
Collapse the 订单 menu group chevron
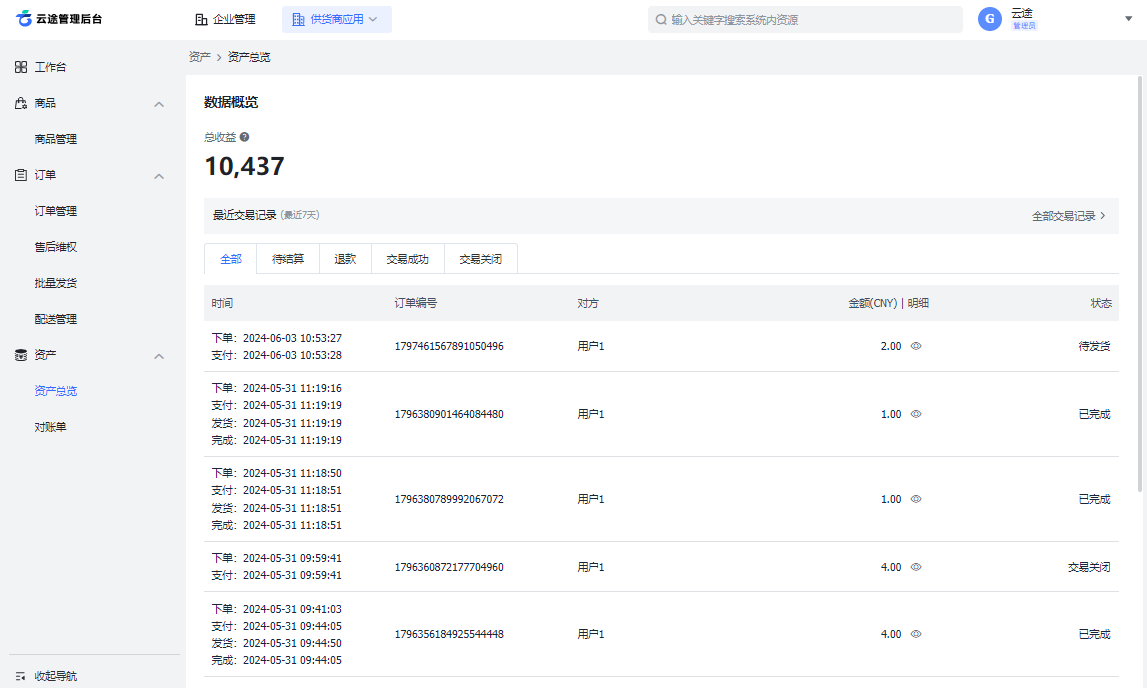tap(159, 176)
